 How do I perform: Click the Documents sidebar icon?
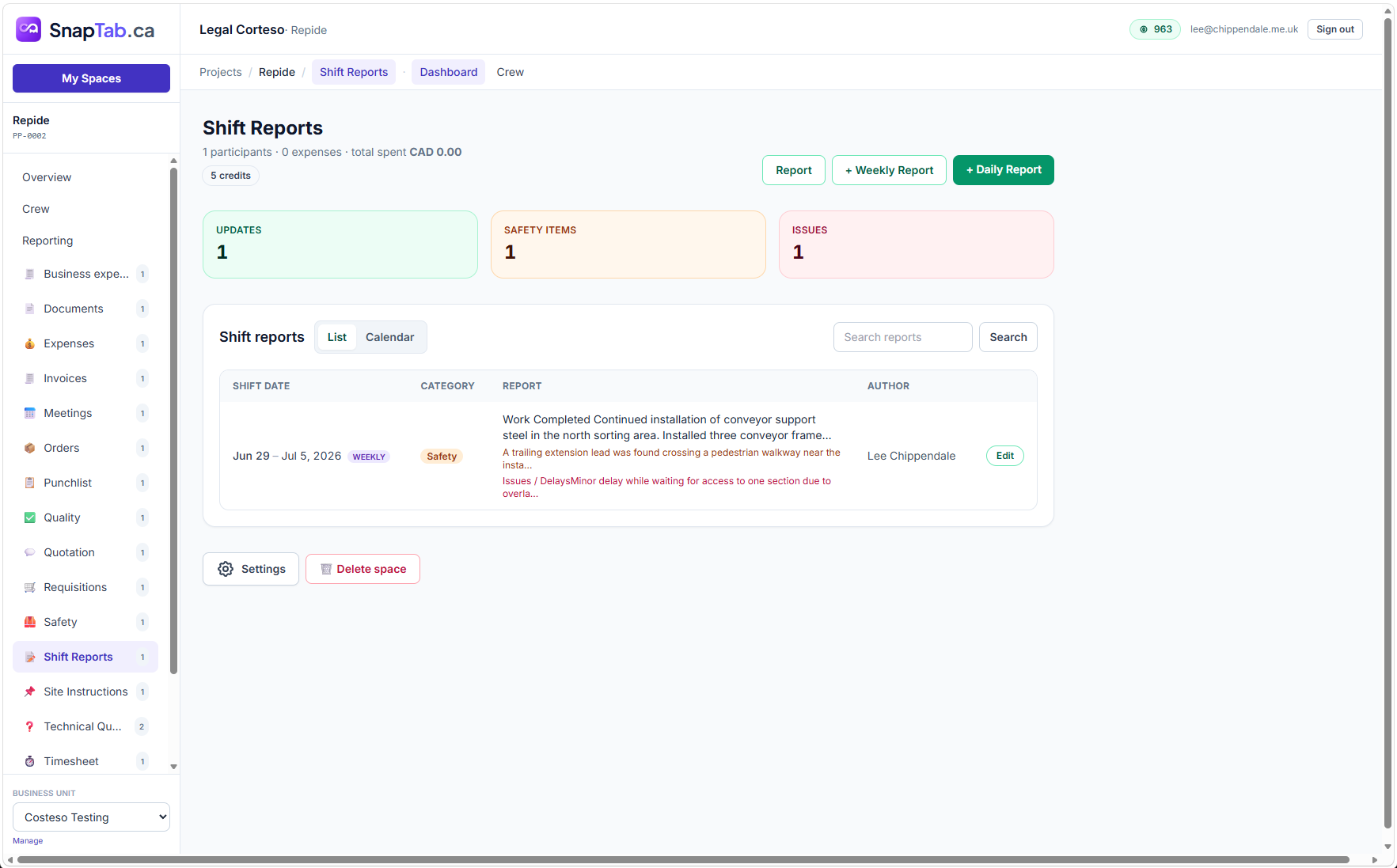(x=29, y=309)
